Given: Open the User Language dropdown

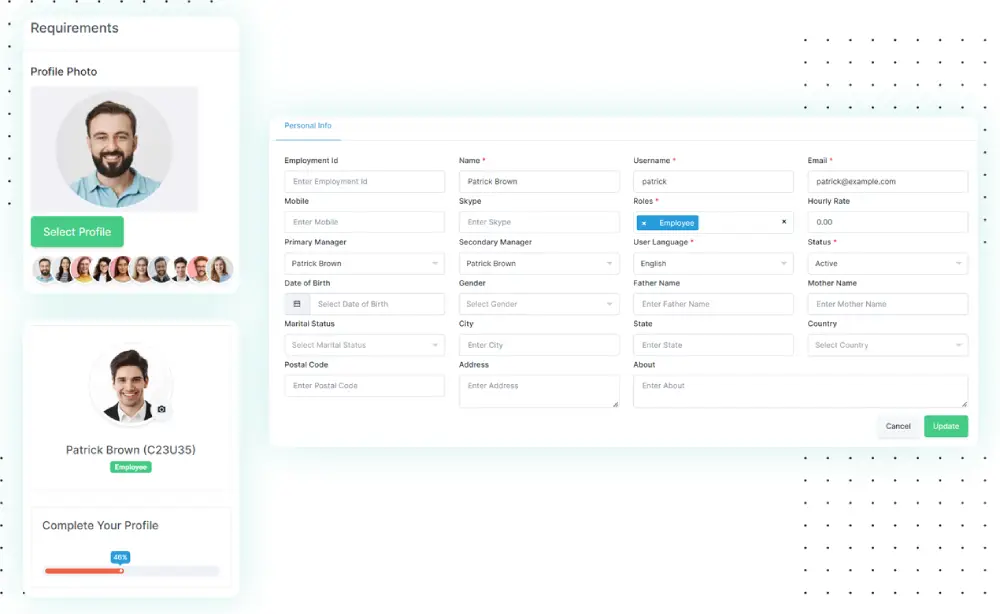Looking at the screenshot, I should click(713, 264).
